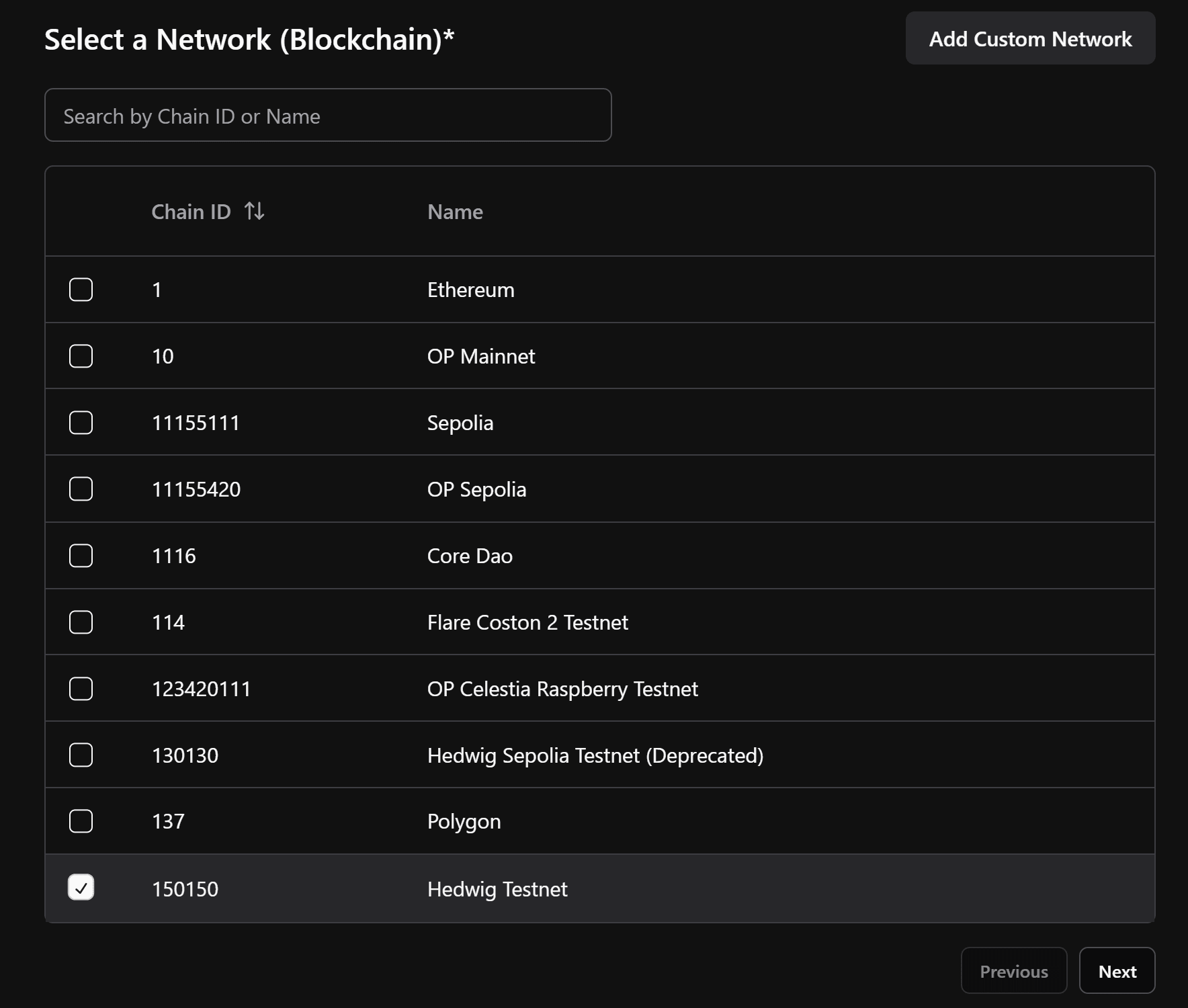Check the Core Dao checkbox
The image size is (1188, 1008).
tap(81, 556)
